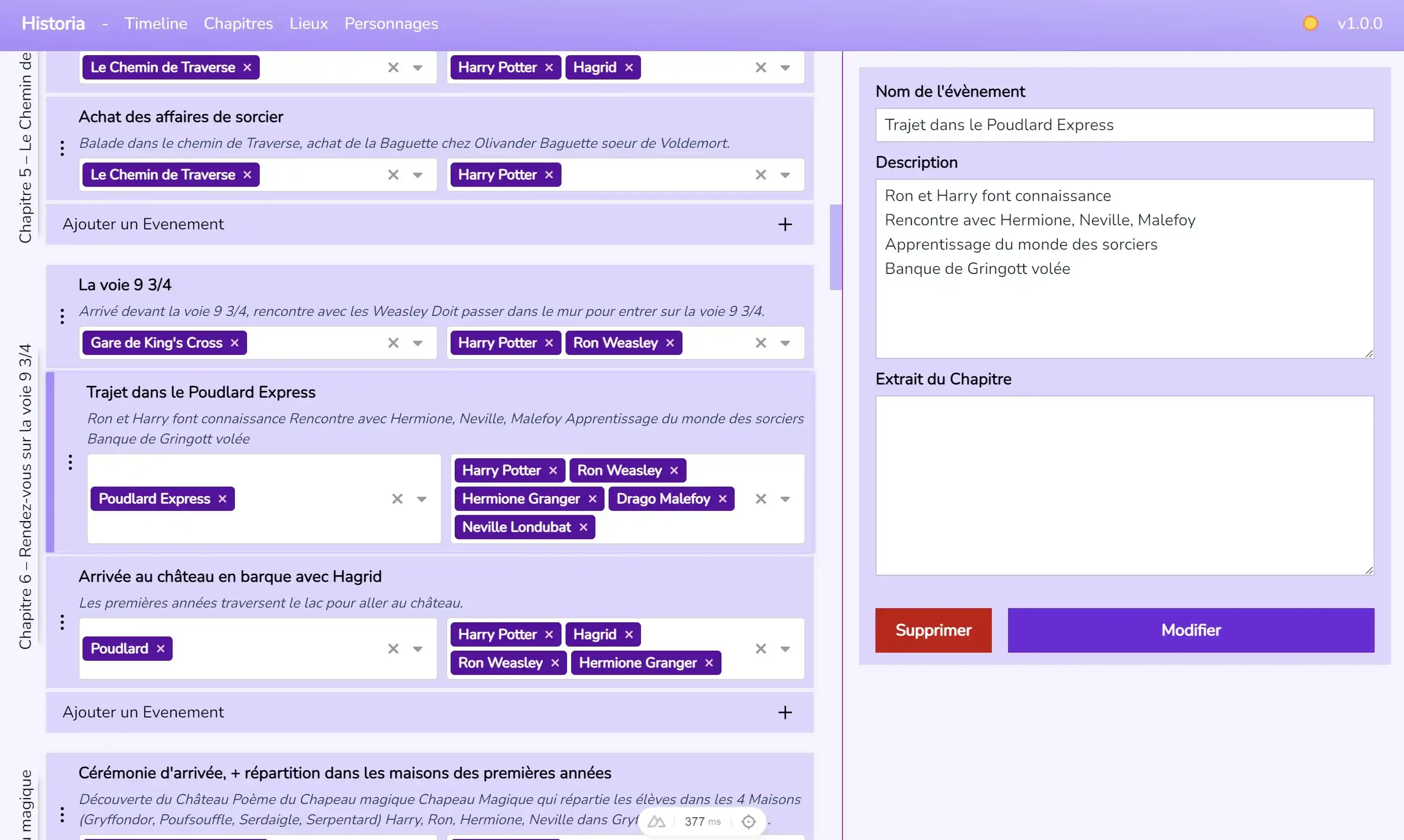Viewport: 1404px width, 840px height.
Task: Open places dropdown in Arrivée au château event
Action: (418, 649)
